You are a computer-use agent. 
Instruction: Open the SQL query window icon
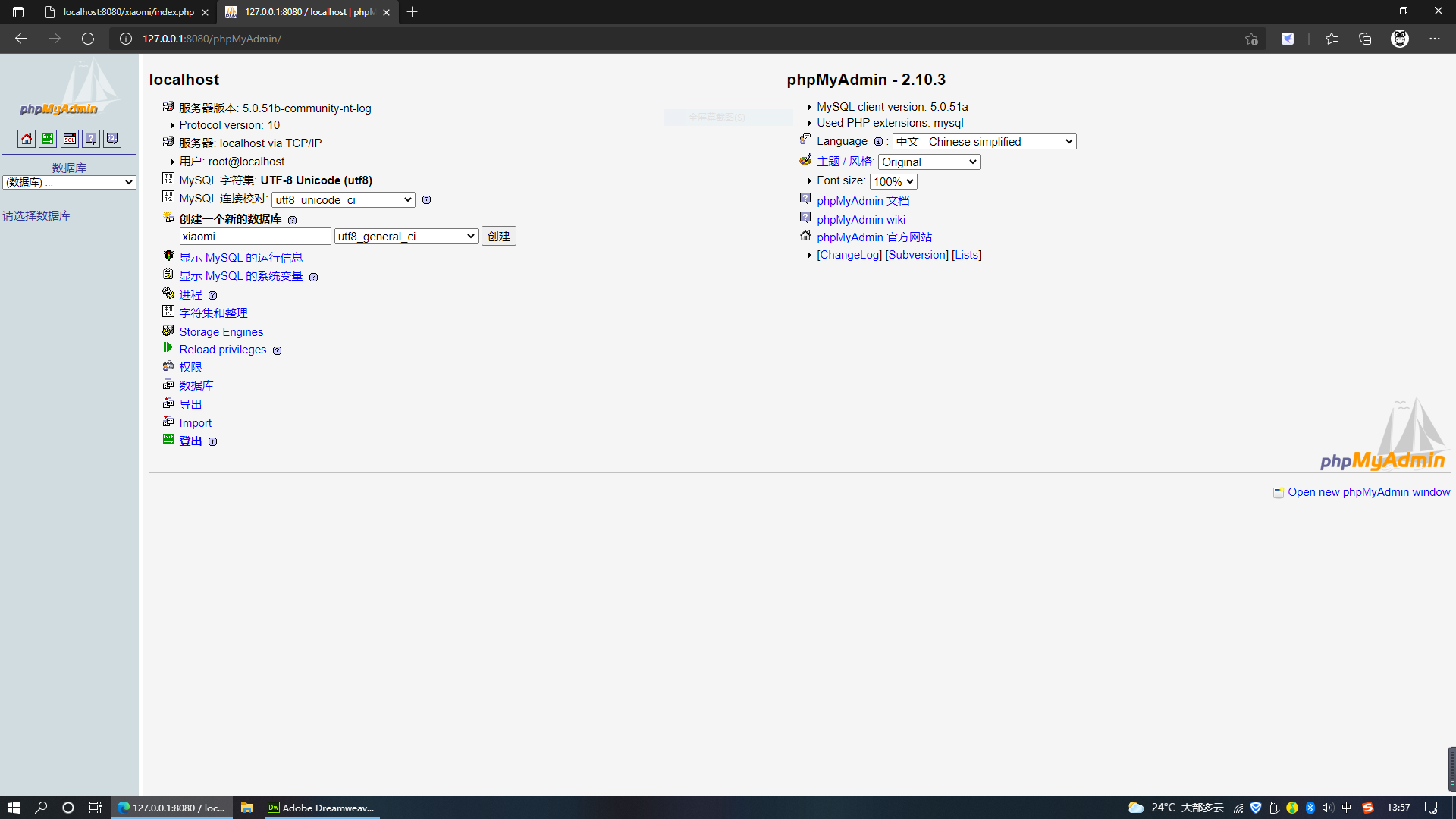pos(70,139)
